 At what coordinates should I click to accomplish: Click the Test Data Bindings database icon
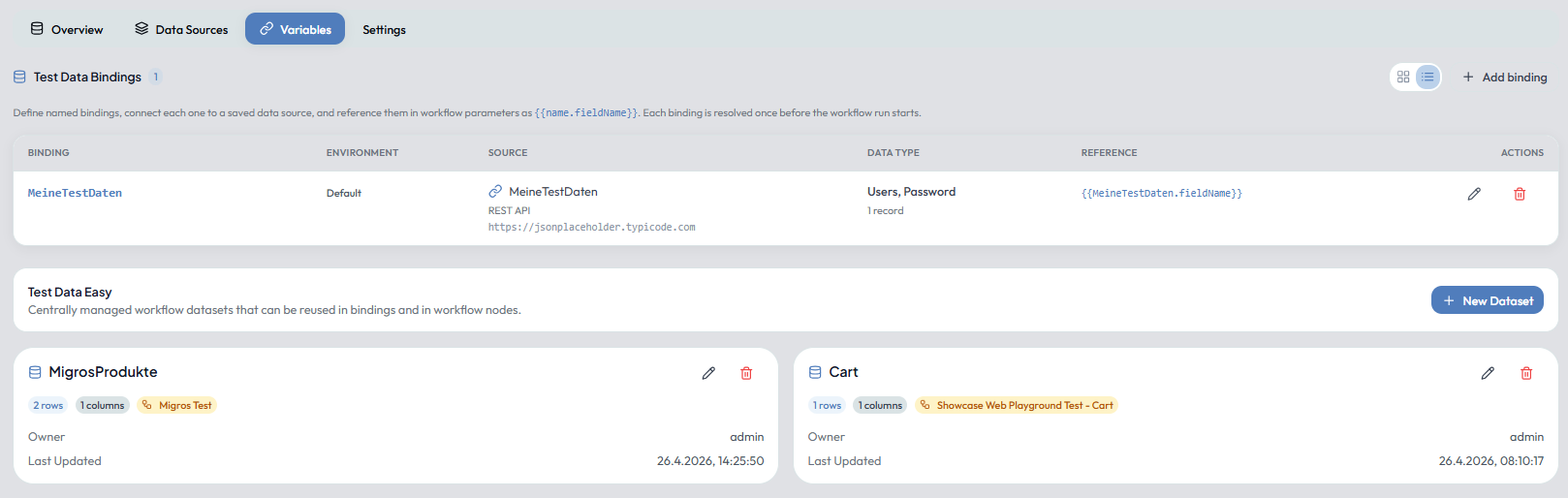tap(19, 77)
